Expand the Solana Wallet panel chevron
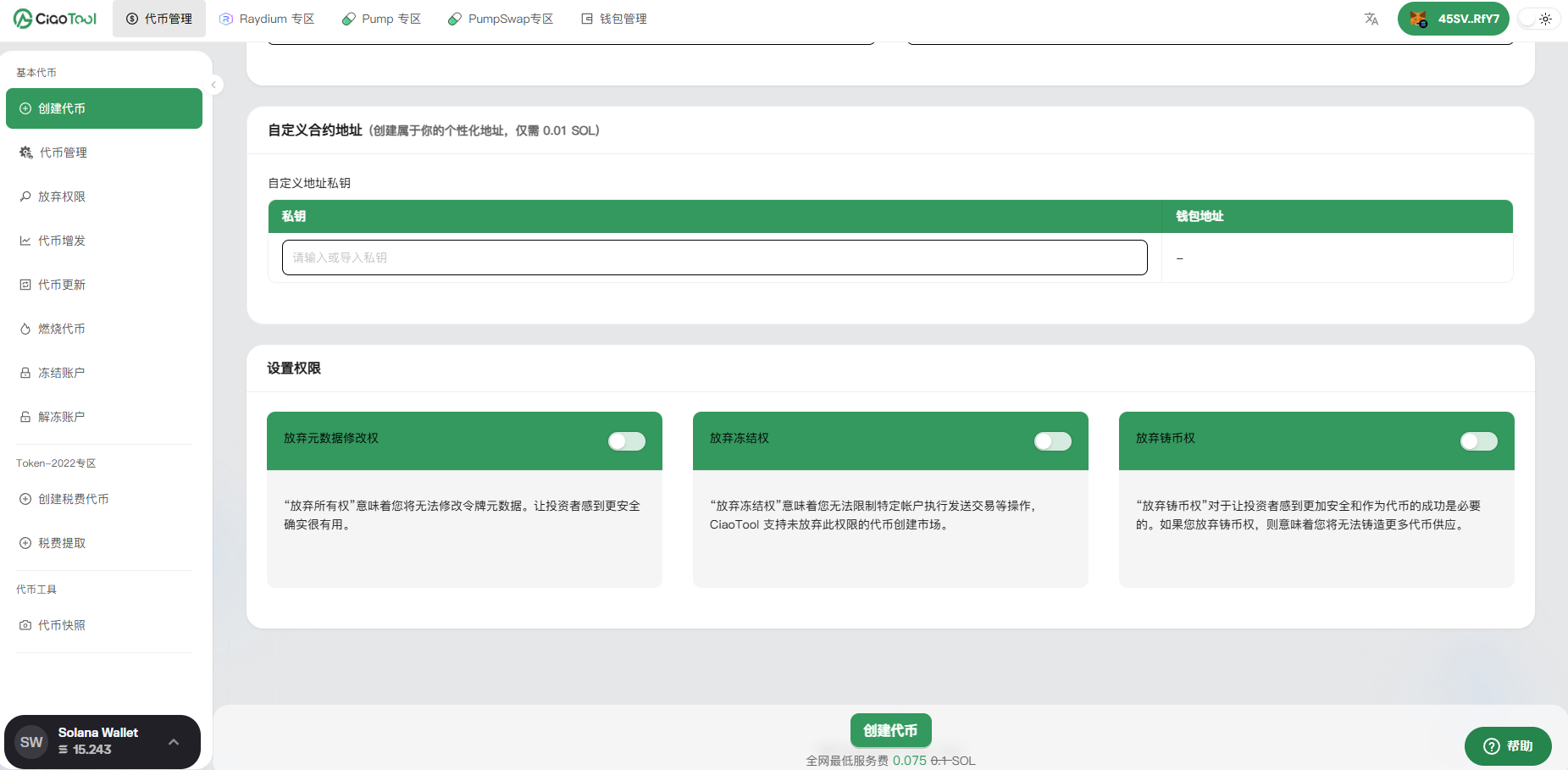The image size is (1568, 770). click(174, 742)
